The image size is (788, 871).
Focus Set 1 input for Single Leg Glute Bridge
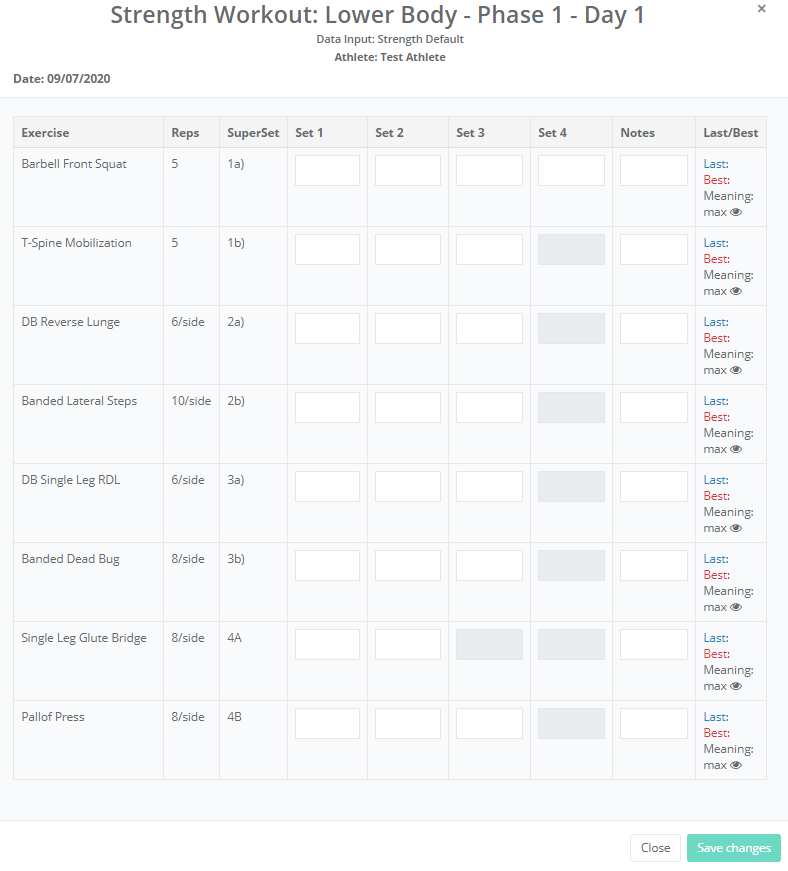327,644
